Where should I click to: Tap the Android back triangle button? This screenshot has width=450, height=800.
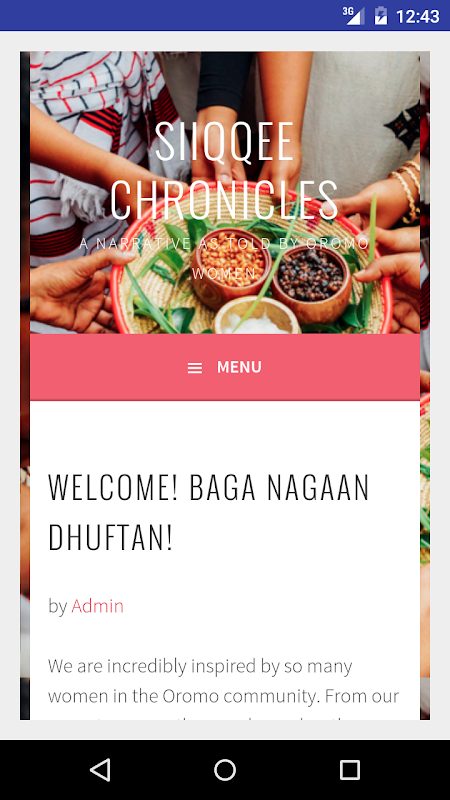[x=100, y=769]
